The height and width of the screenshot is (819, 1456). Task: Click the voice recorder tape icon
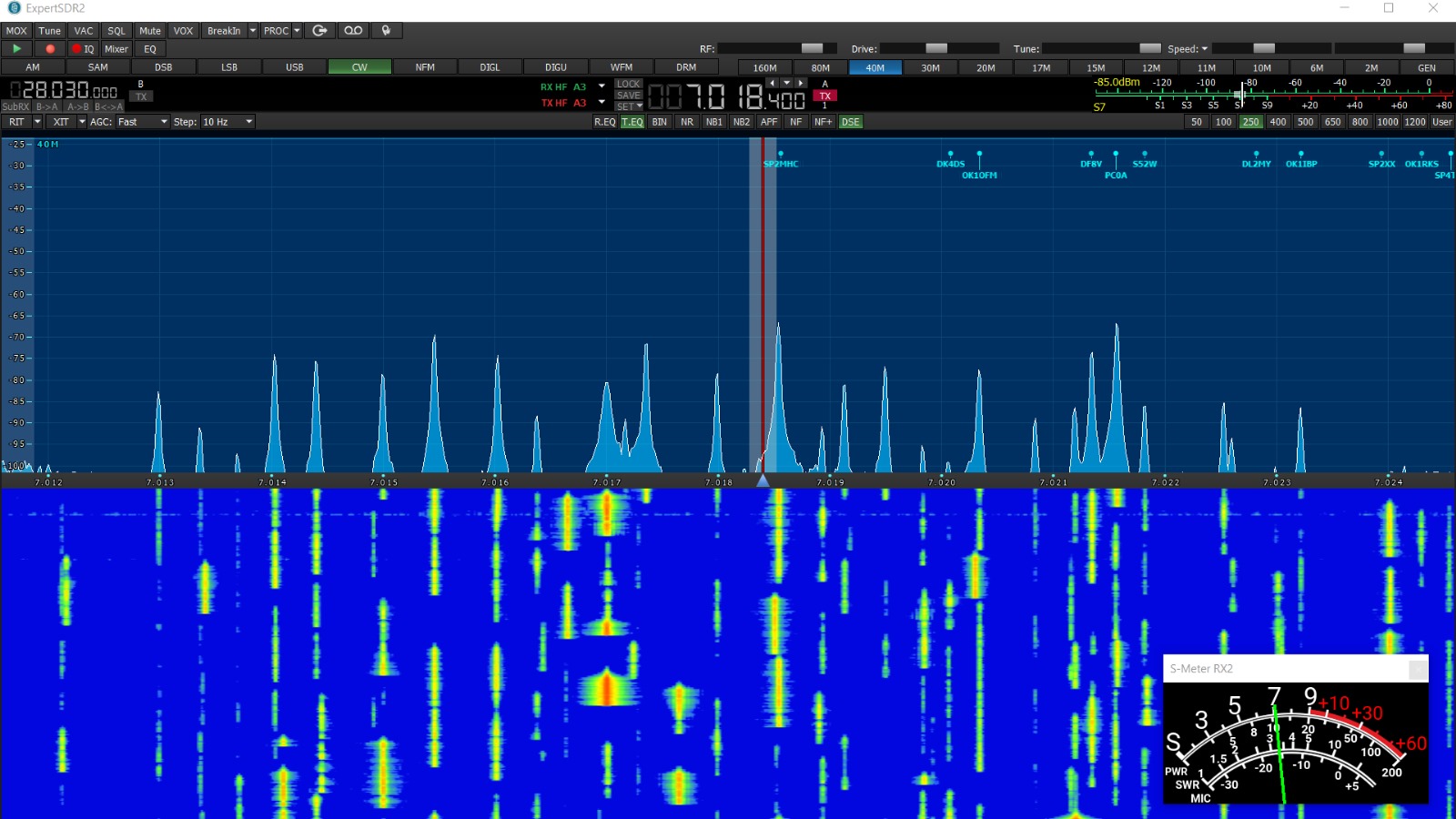coord(353,31)
